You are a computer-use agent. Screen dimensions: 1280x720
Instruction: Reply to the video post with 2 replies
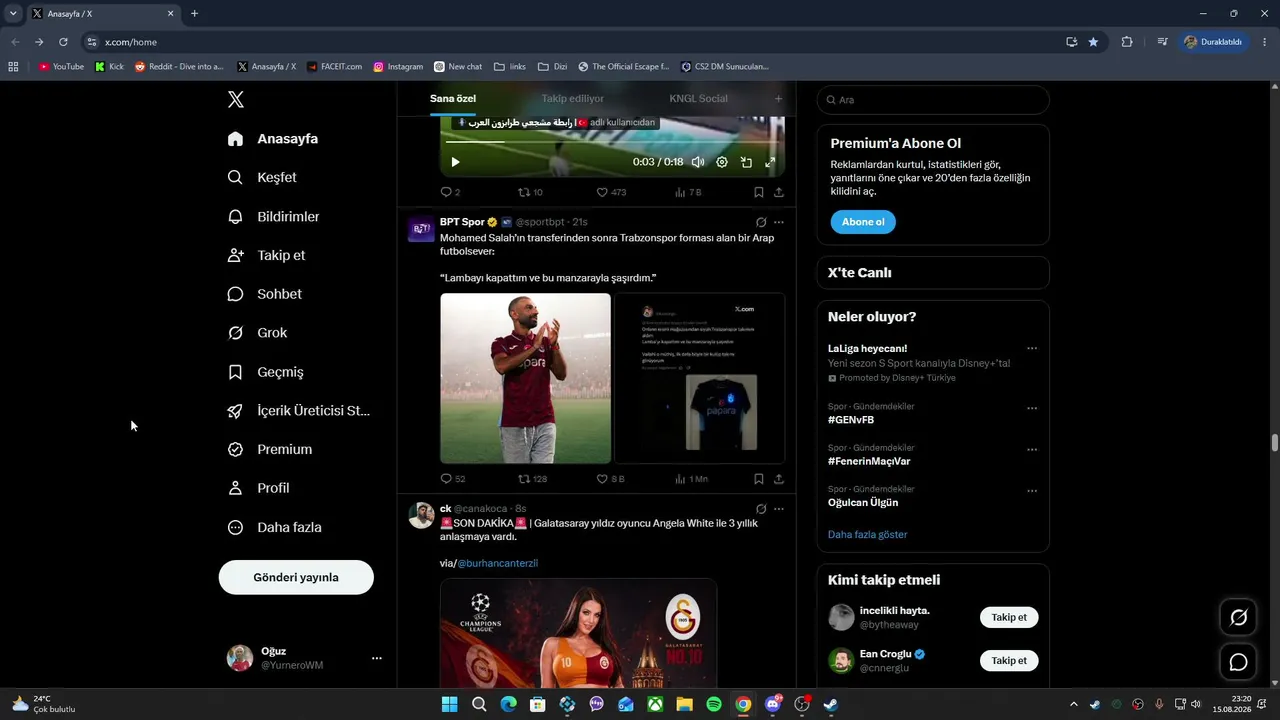coord(450,192)
